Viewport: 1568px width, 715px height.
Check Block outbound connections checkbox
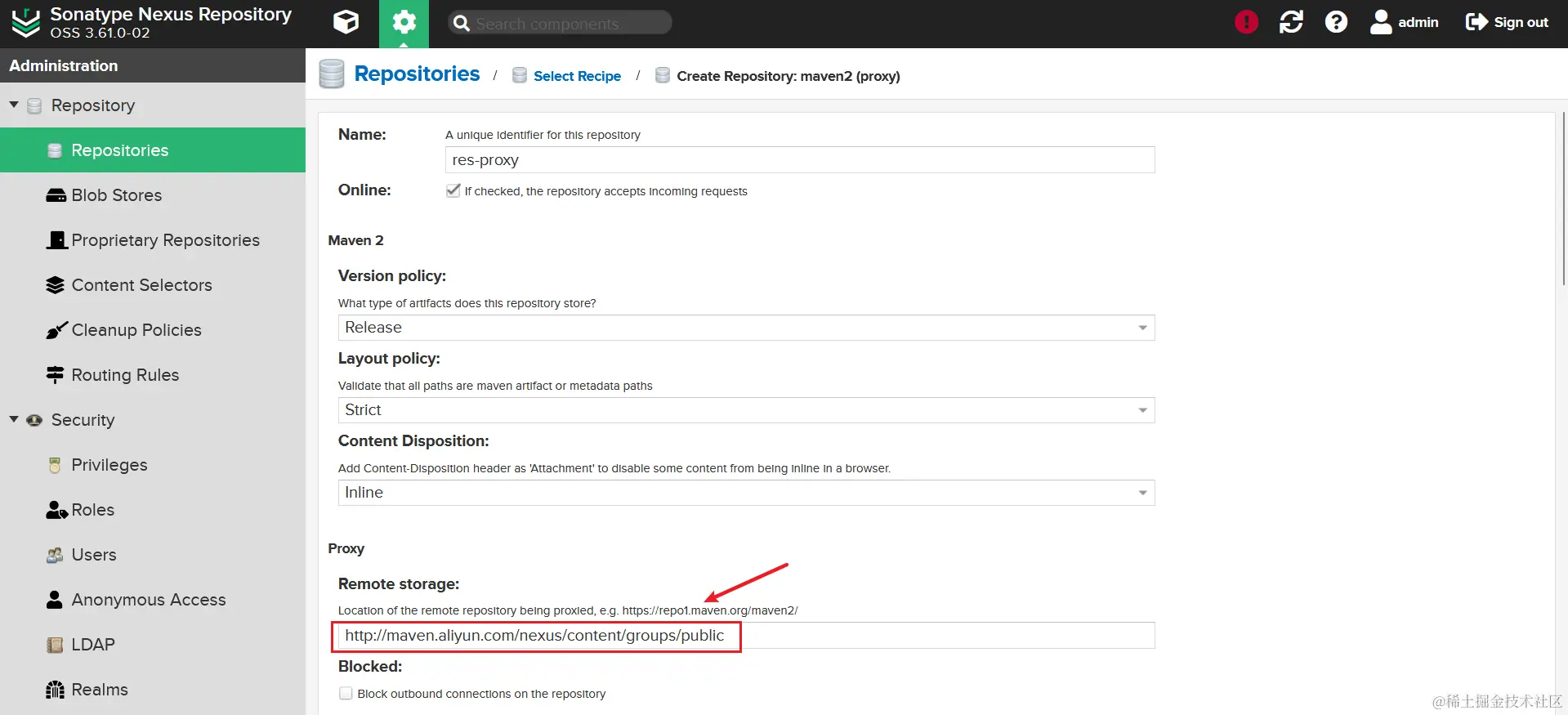[346, 694]
